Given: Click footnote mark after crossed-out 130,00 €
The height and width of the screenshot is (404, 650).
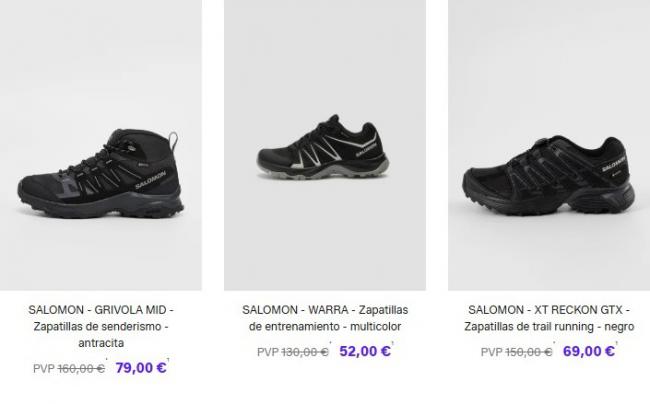Looking at the screenshot, I should pyautogui.click(x=330, y=343).
